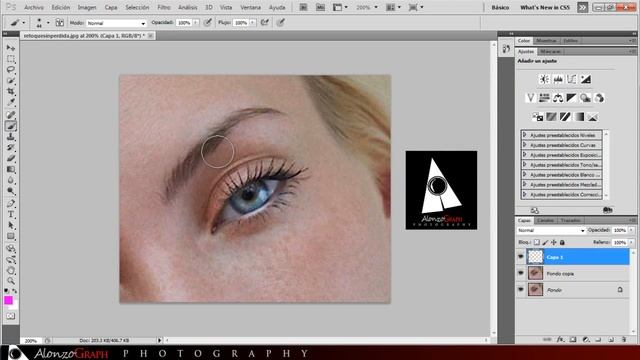Select the Brush tool in the toolbox
This screenshot has width=640, height=360.
click(x=11, y=126)
